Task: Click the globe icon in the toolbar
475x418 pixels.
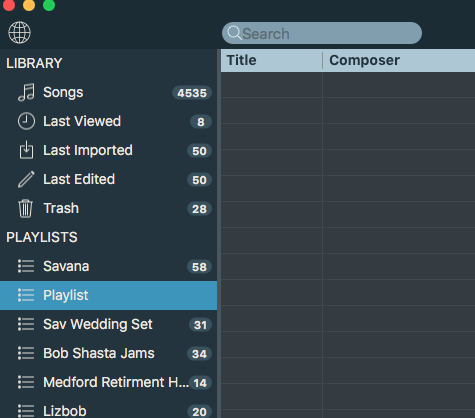Action: (x=19, y=33)
